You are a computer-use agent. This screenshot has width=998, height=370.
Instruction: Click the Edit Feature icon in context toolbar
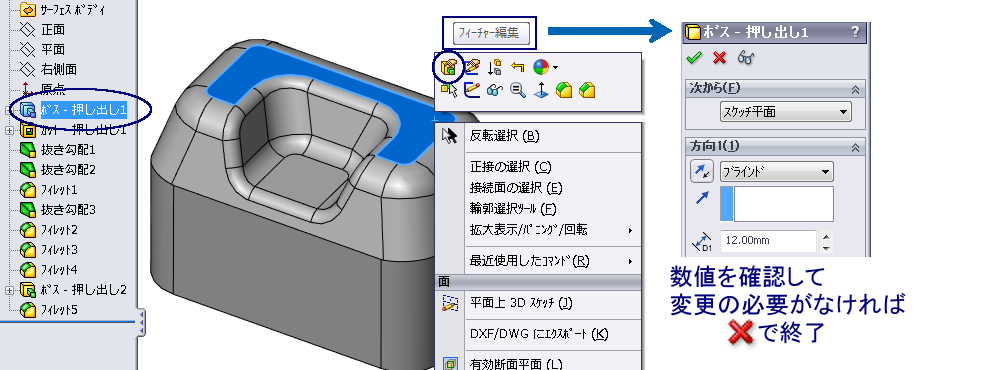[x=449, y=66]
